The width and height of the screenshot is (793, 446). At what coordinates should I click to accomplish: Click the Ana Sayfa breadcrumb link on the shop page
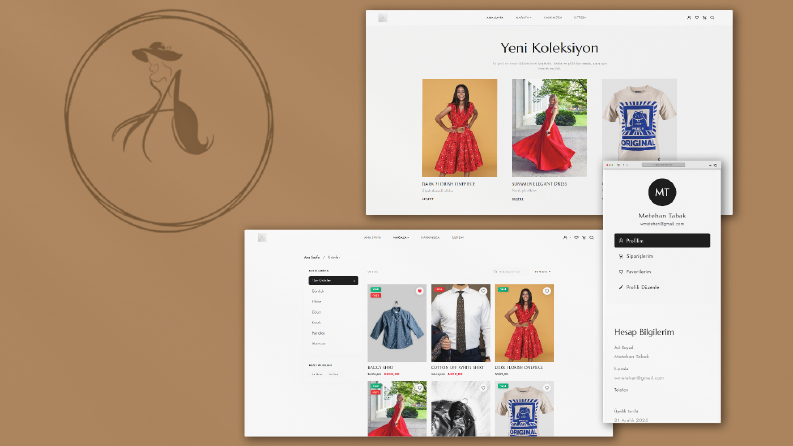(312, 257)
